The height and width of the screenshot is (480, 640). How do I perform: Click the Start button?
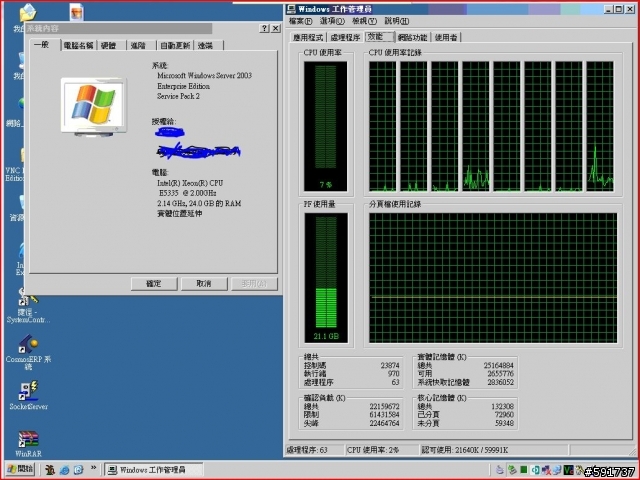(20, 469)
